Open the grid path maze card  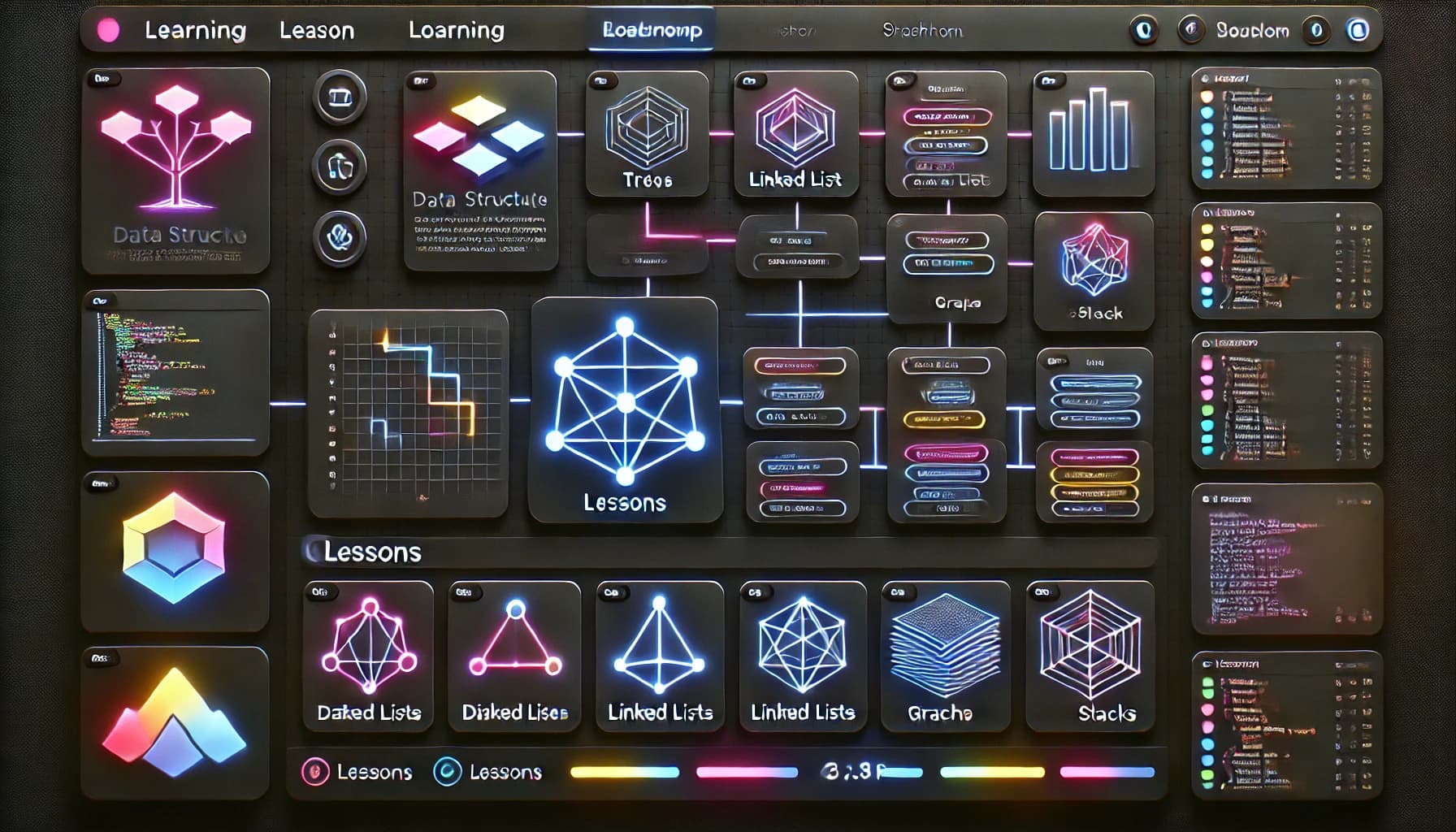408,413
